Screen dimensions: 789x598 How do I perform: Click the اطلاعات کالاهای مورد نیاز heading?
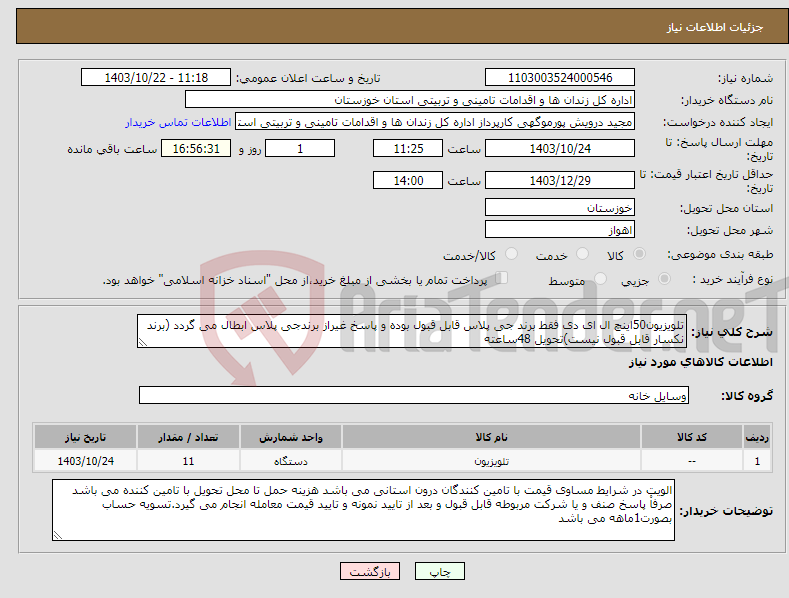[700, 362]
